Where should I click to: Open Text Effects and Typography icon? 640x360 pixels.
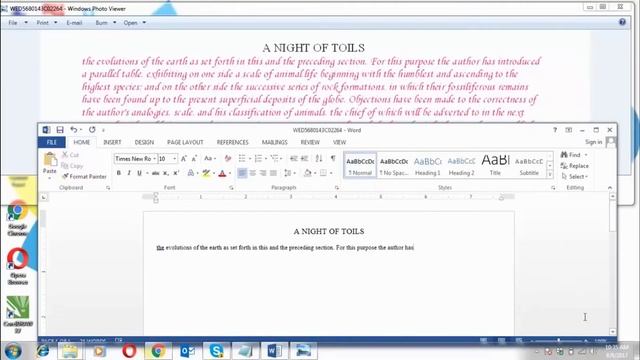pos(191,173)
